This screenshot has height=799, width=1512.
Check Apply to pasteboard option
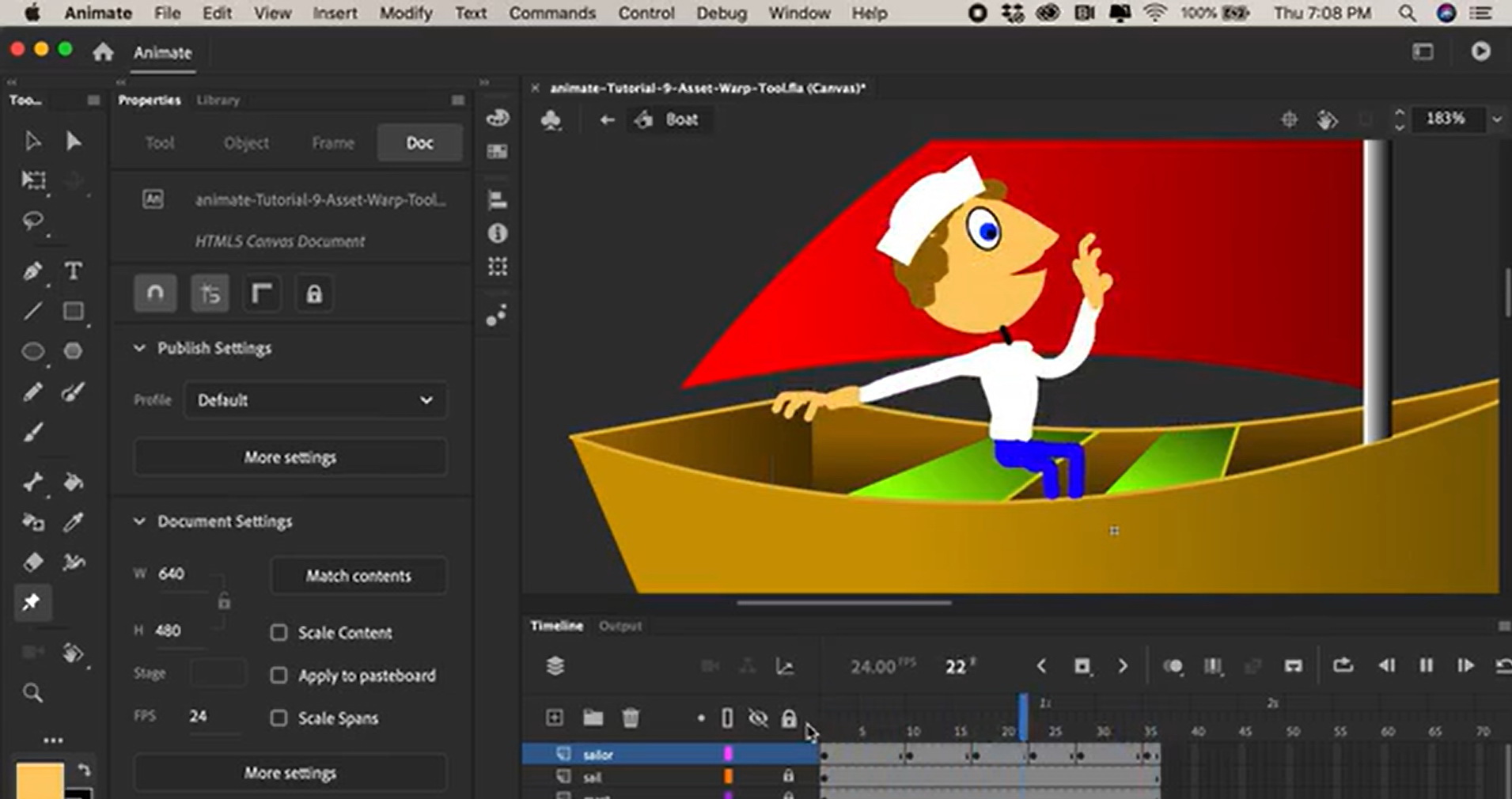279,676
